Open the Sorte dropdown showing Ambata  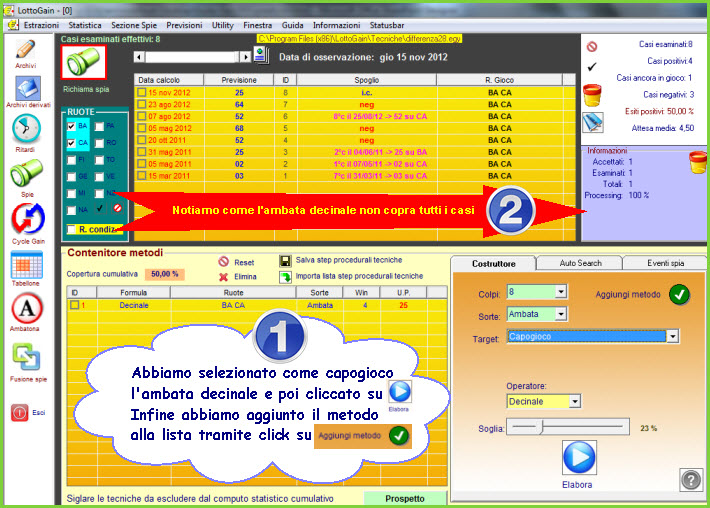point(561,314)
